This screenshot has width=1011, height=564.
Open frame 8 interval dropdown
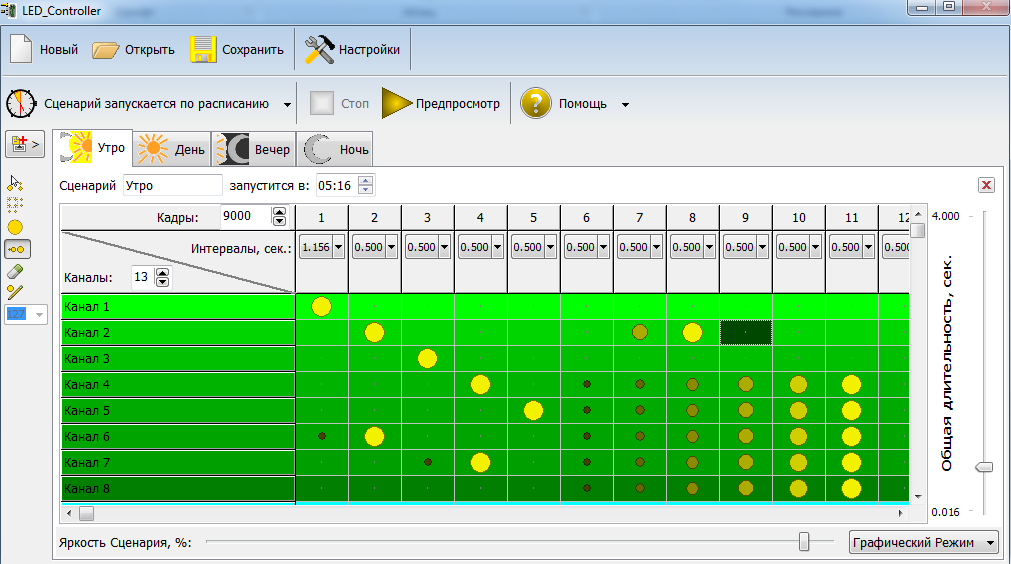coord(709,248)
